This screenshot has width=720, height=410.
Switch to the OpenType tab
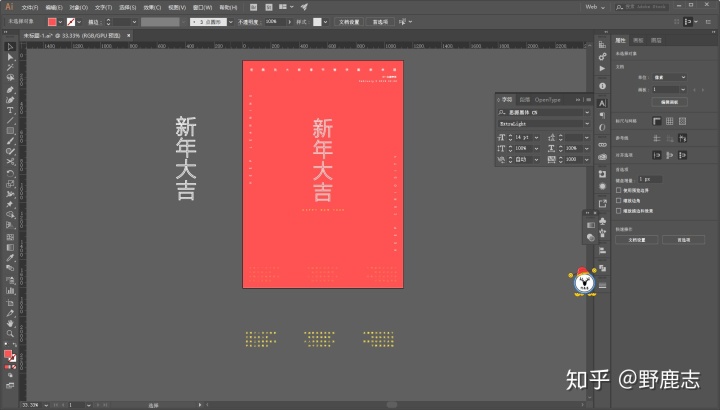click(x=547, y=100)
